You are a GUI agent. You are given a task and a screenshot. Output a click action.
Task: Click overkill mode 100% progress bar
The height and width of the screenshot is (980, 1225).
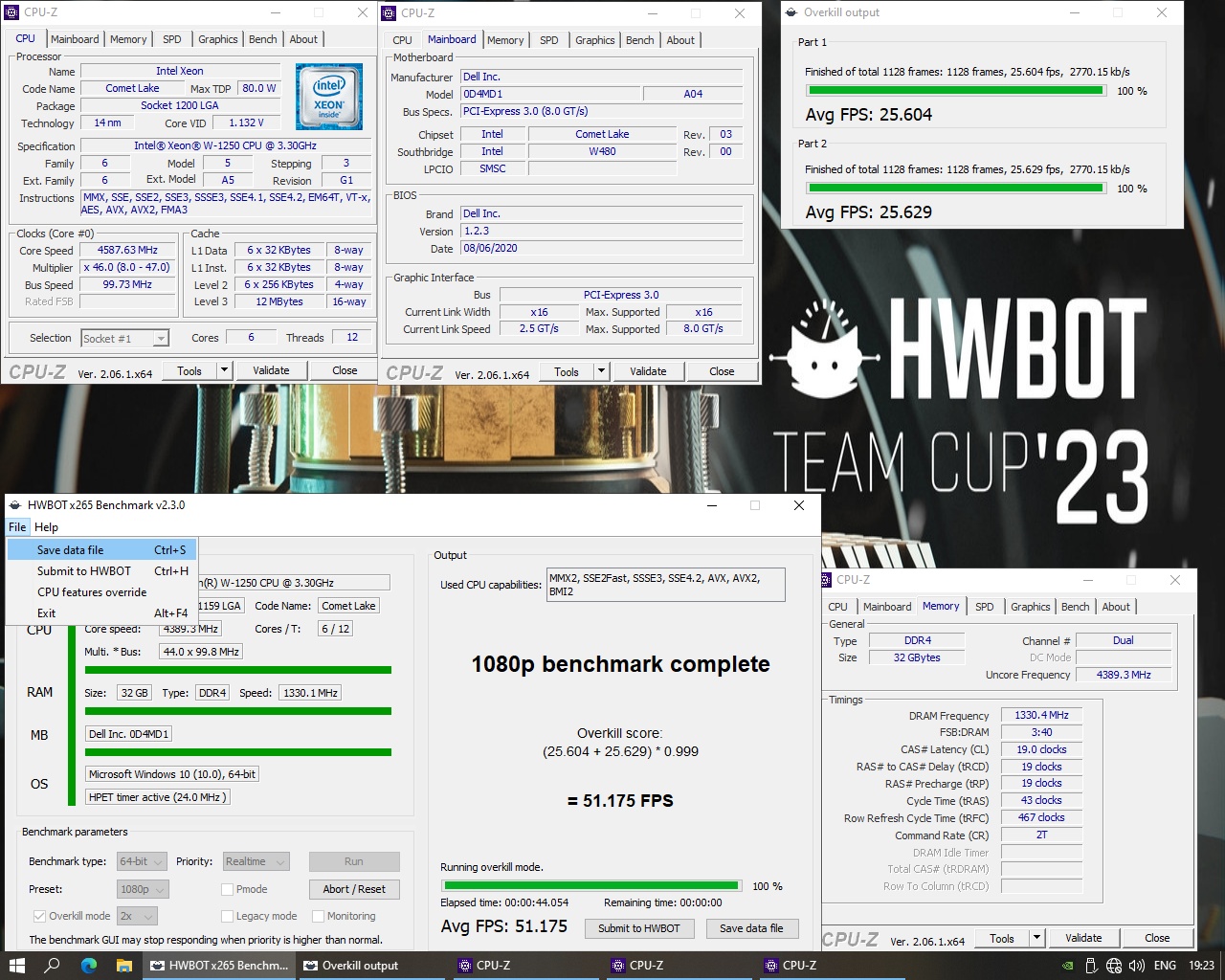click(590, 886)
